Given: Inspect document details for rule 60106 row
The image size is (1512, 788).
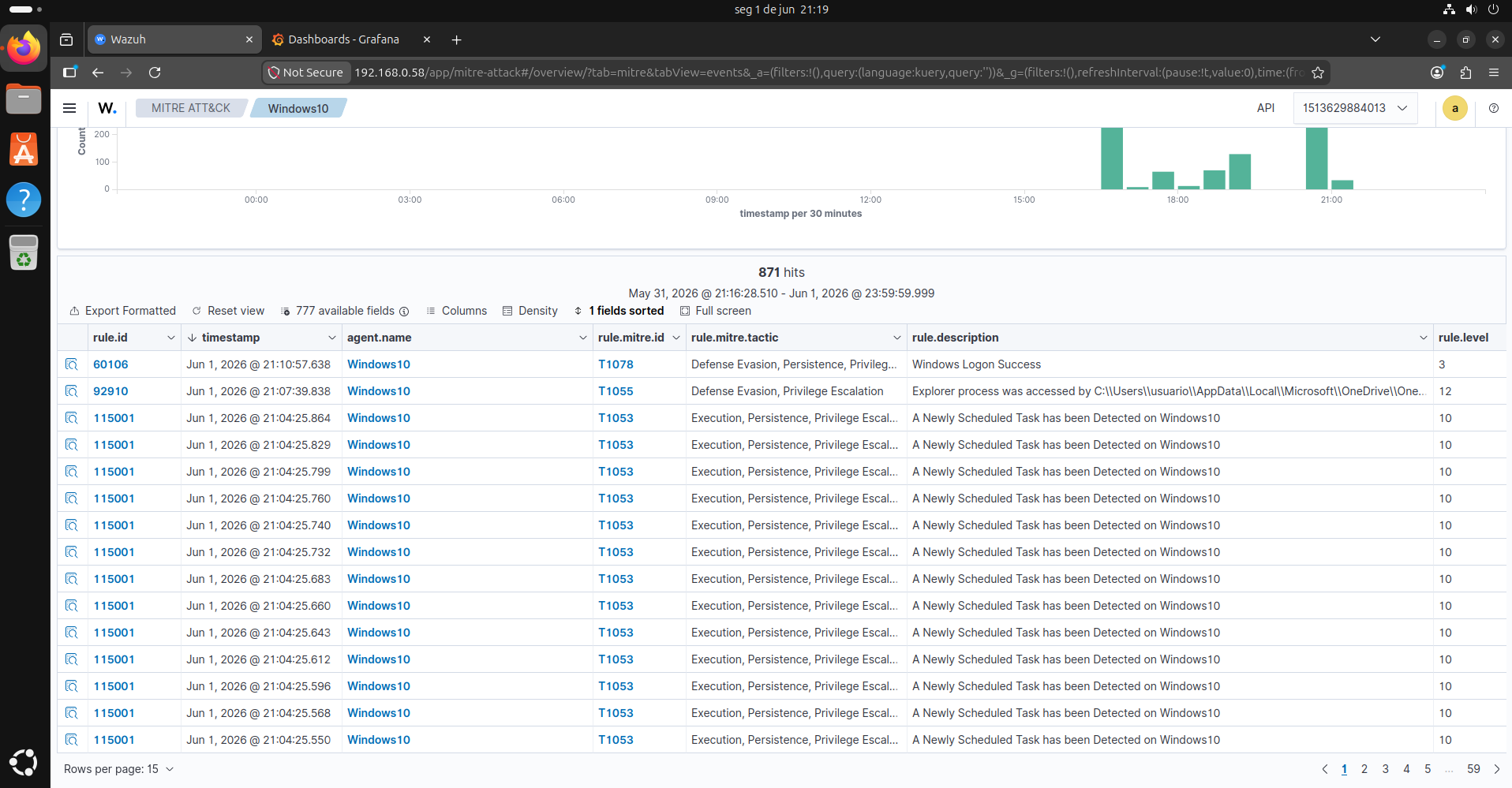Looking at the screenshot, I should pyautogui.click(x=72, y=364).
